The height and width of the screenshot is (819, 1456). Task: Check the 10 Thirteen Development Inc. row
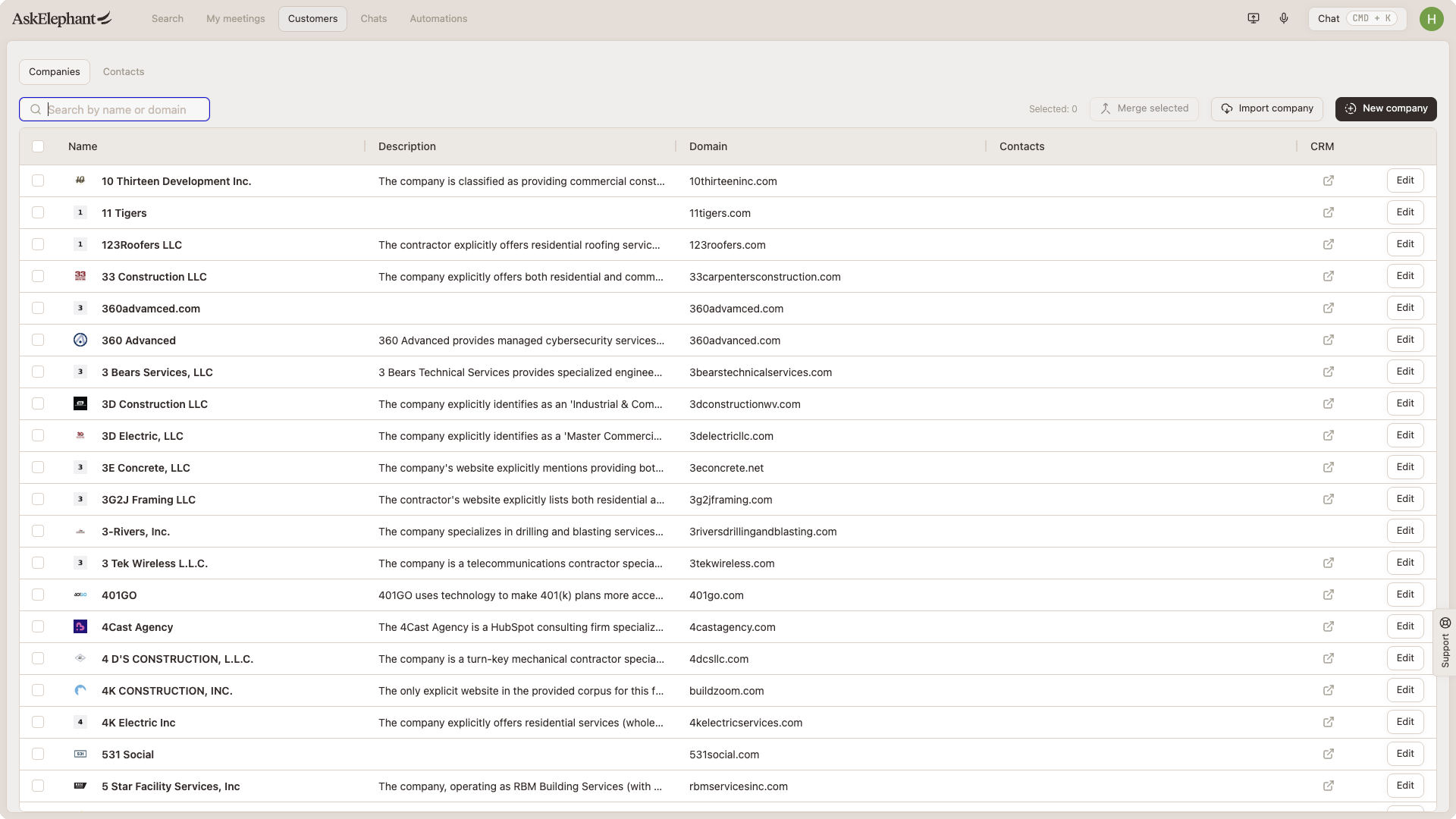[38, 180]
